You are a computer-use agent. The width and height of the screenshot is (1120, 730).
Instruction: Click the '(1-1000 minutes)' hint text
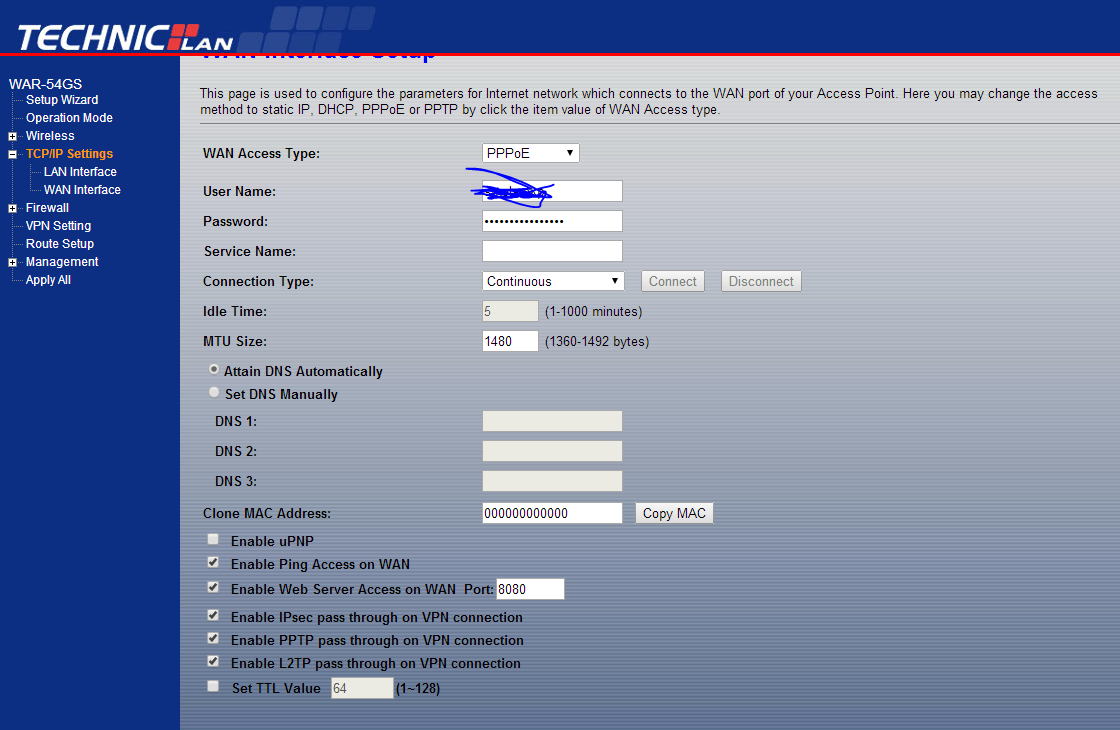pos(594,311)
